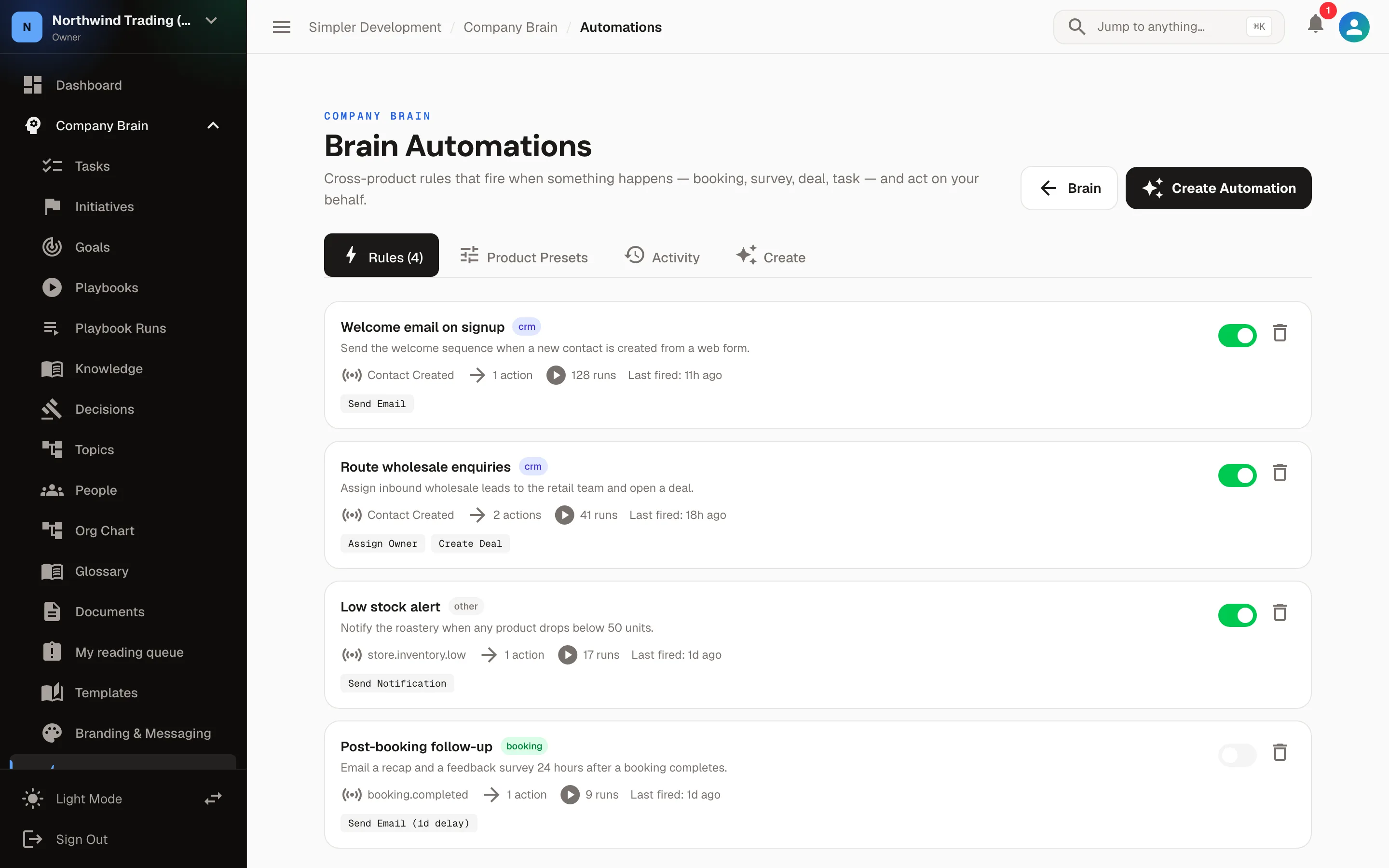The height and width of the screenshot is (868, 1389).
Task: Click the Jump to anything search field
Action: coord(1169,27)
